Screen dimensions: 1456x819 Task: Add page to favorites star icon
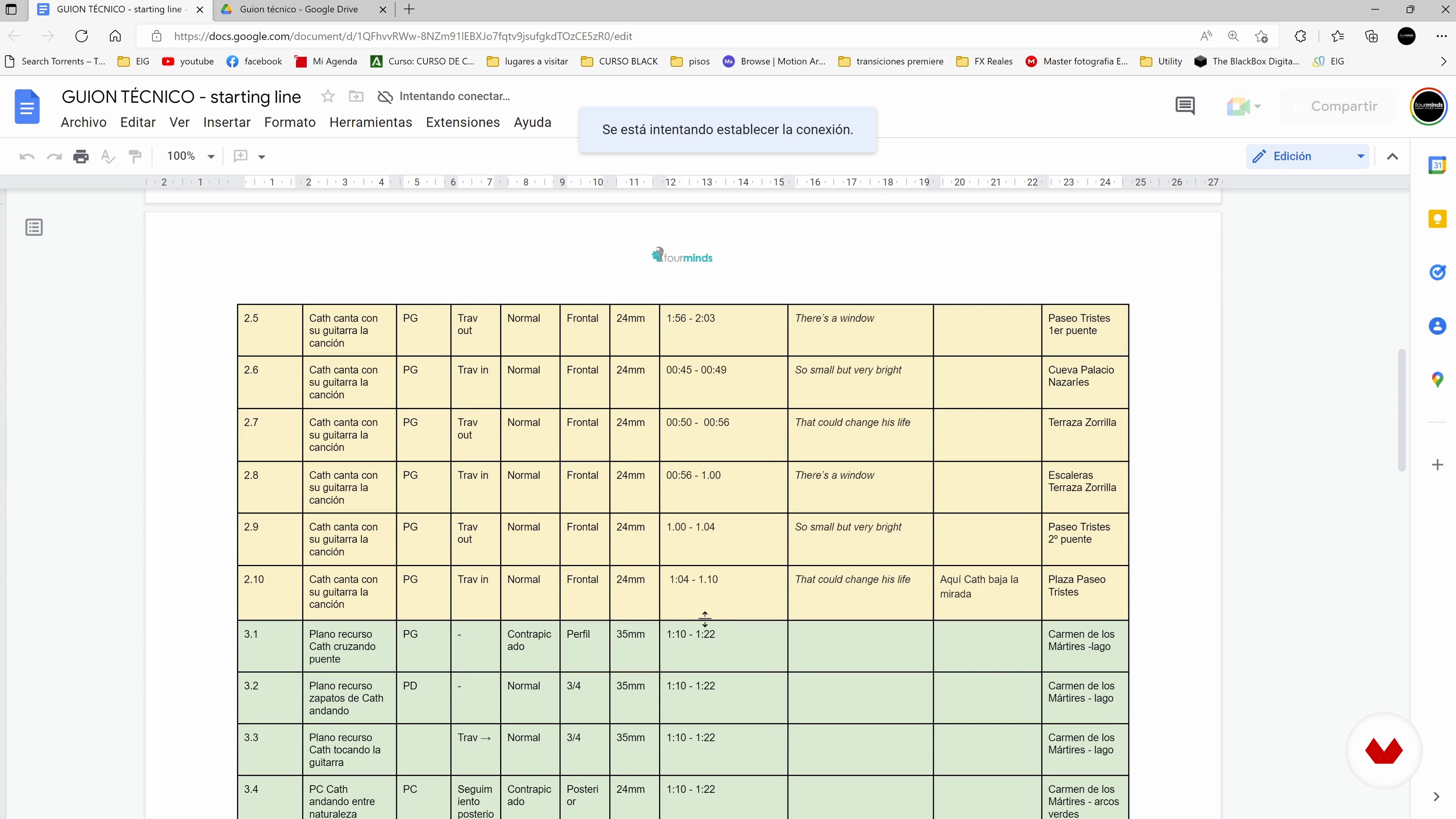click(x=1261, y=36)
